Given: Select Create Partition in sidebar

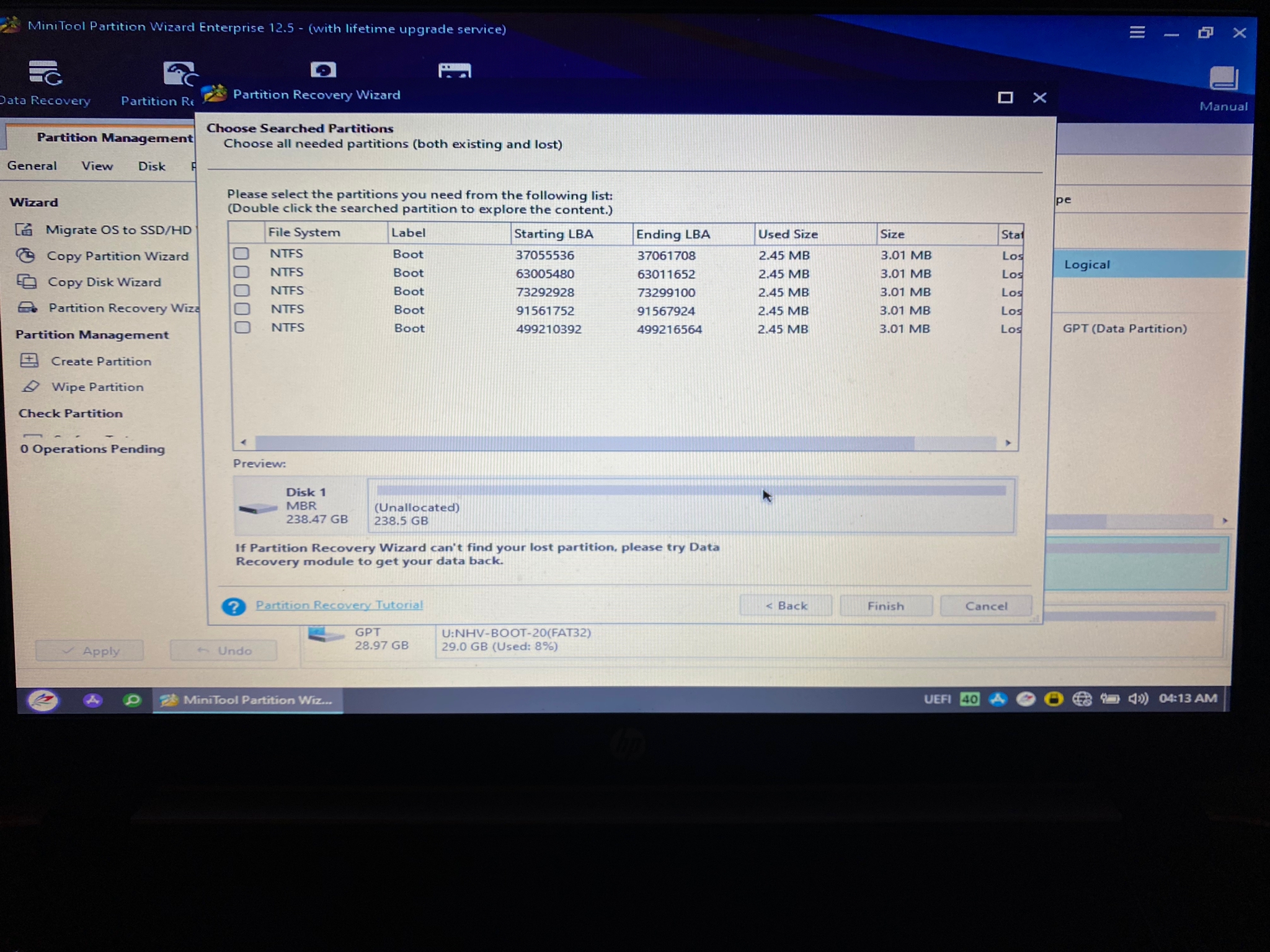Looking at the screenshot, I should point(86,361).
